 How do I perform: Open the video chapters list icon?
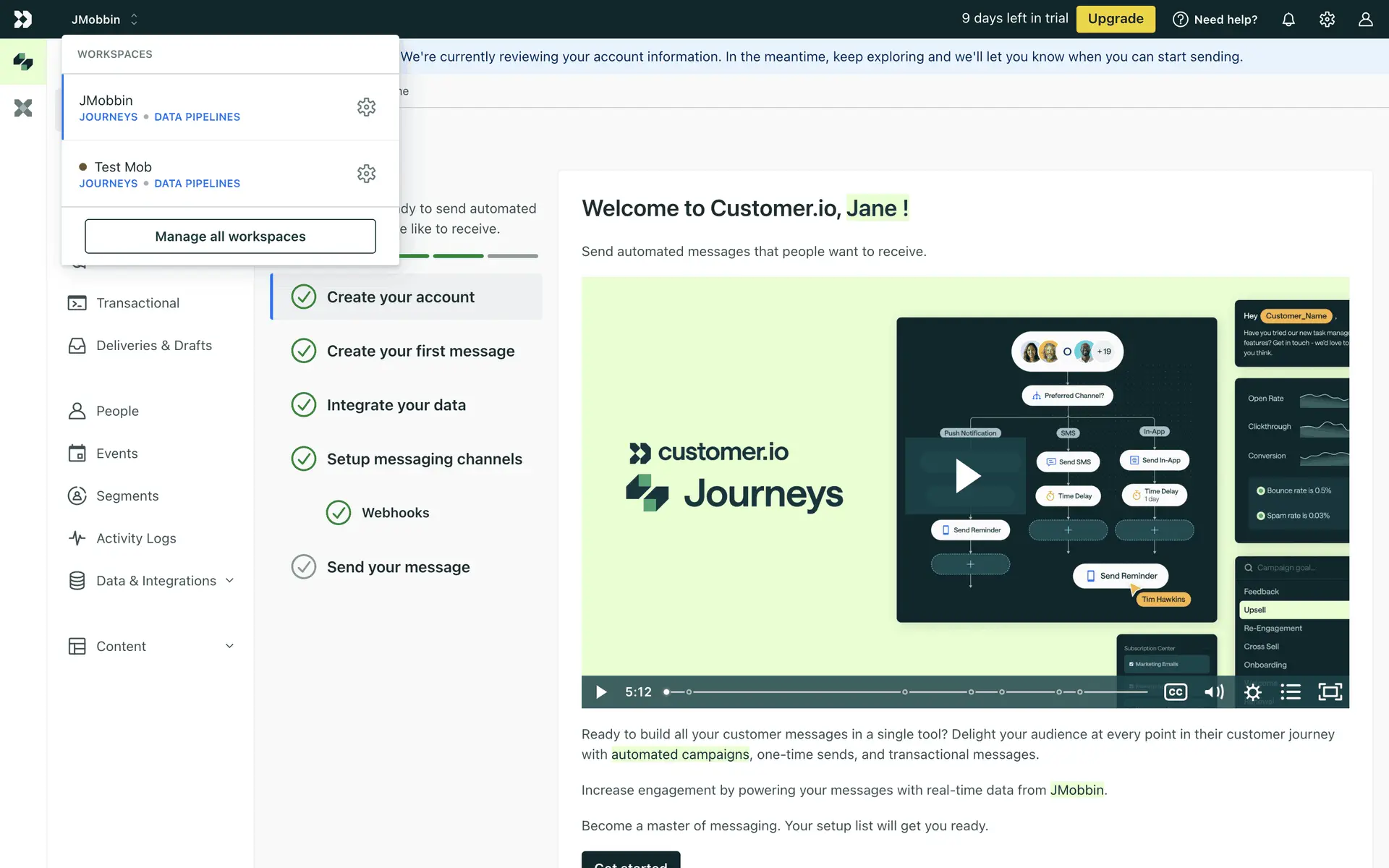point(1291,692)
